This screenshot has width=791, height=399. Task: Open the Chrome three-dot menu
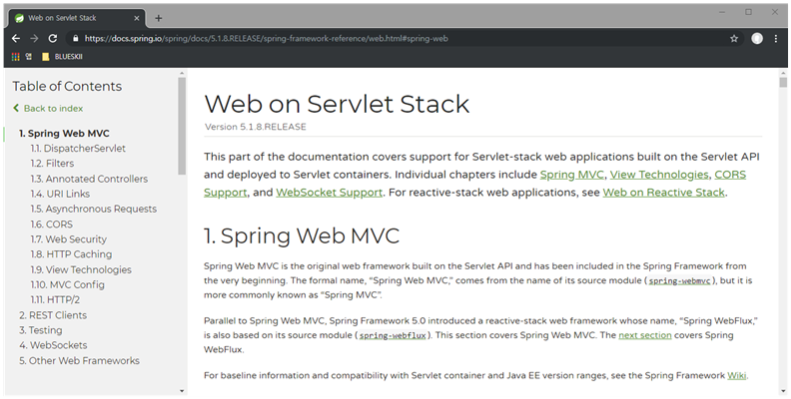[x=776, y=38]
